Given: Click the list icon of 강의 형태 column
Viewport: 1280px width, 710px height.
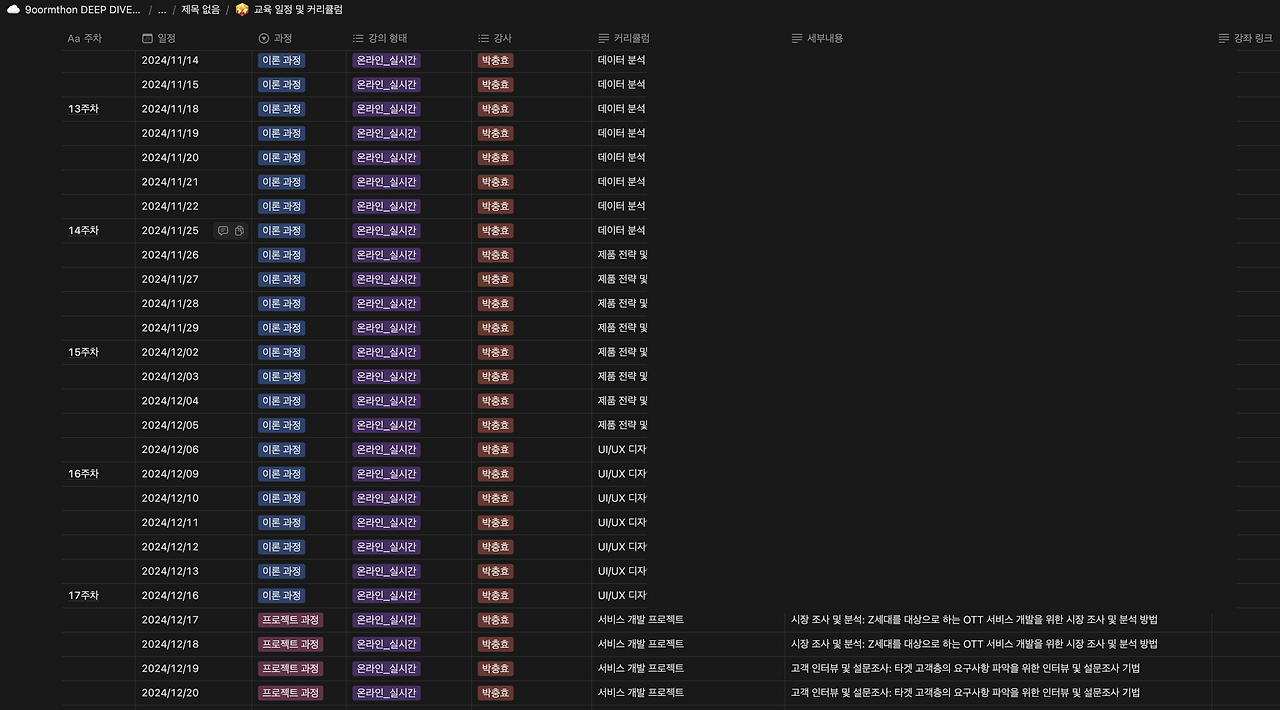Looking at the screenshot, I should click(x=358, y=38).
